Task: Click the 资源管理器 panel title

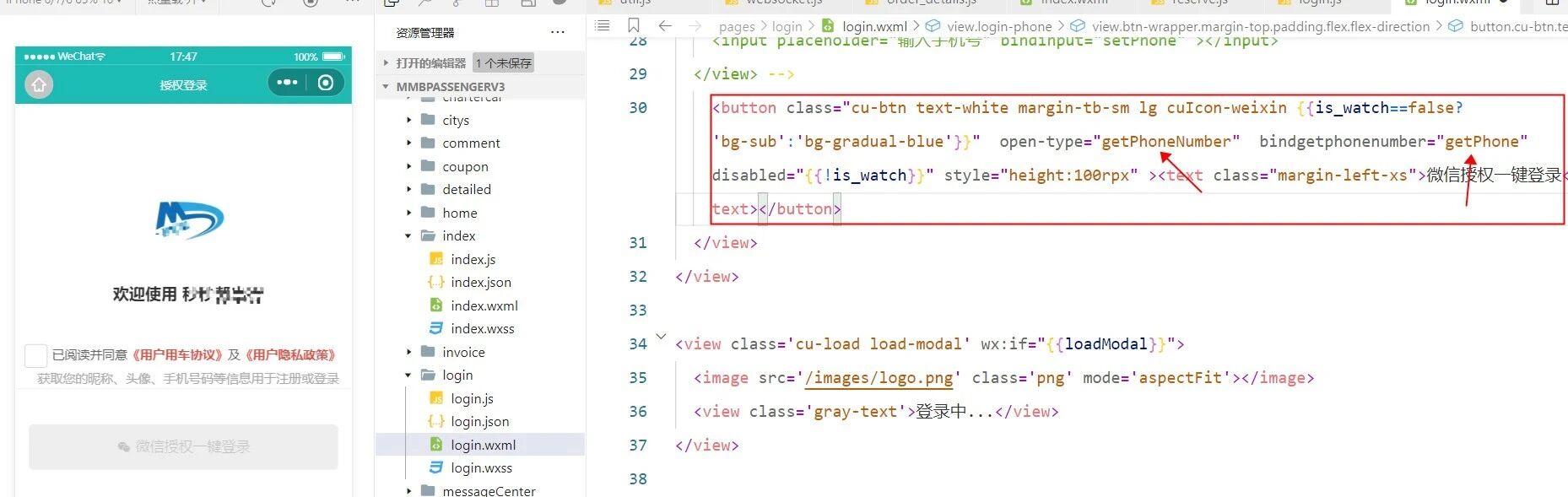Action: [425, 32]
